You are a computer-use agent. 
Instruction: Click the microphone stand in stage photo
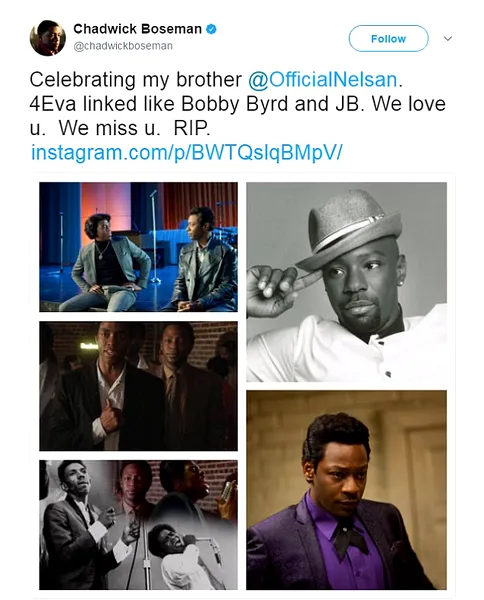pyautogui.click(x=154, y=235)
